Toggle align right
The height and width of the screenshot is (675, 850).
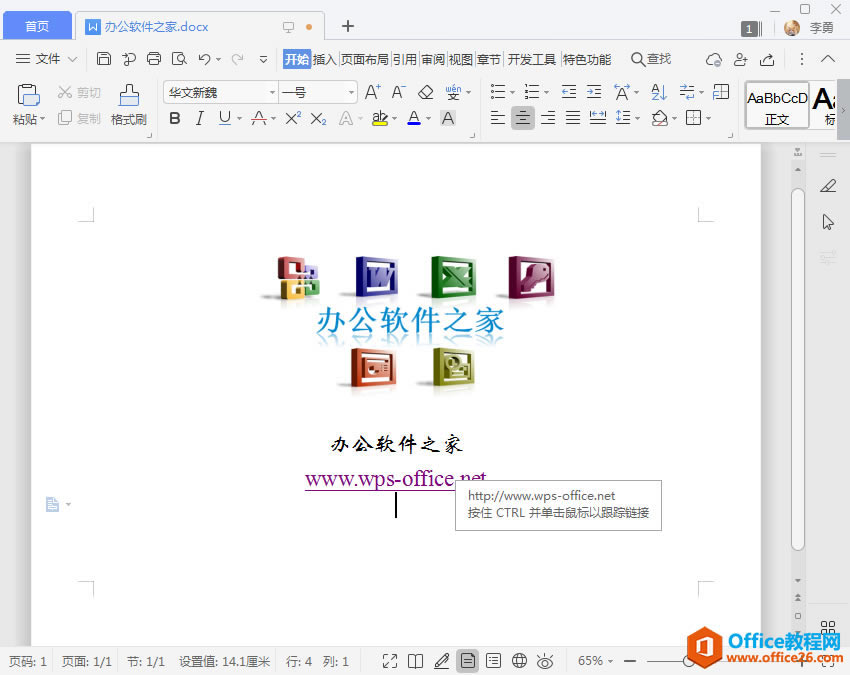coord(548,118)
